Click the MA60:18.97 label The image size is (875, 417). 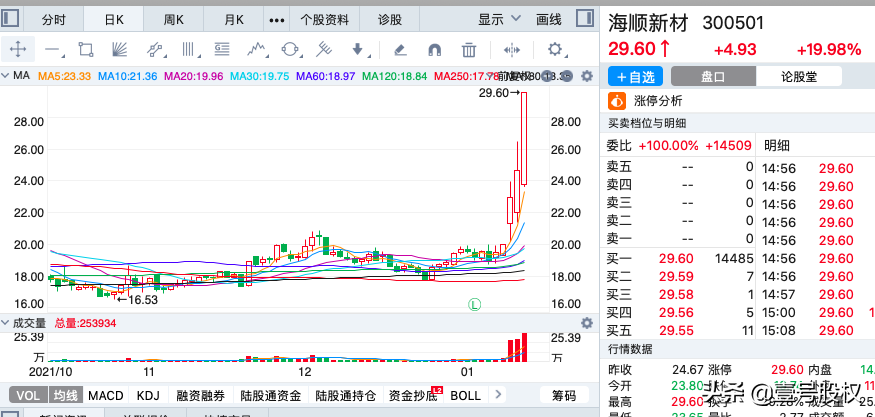click(x=326, y=76)
